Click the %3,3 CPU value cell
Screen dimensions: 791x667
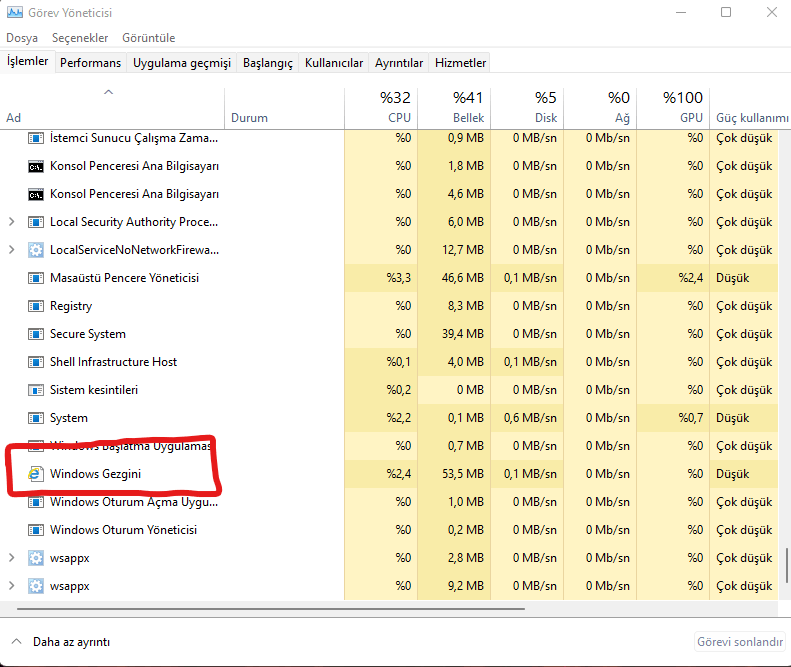(381, 278)
